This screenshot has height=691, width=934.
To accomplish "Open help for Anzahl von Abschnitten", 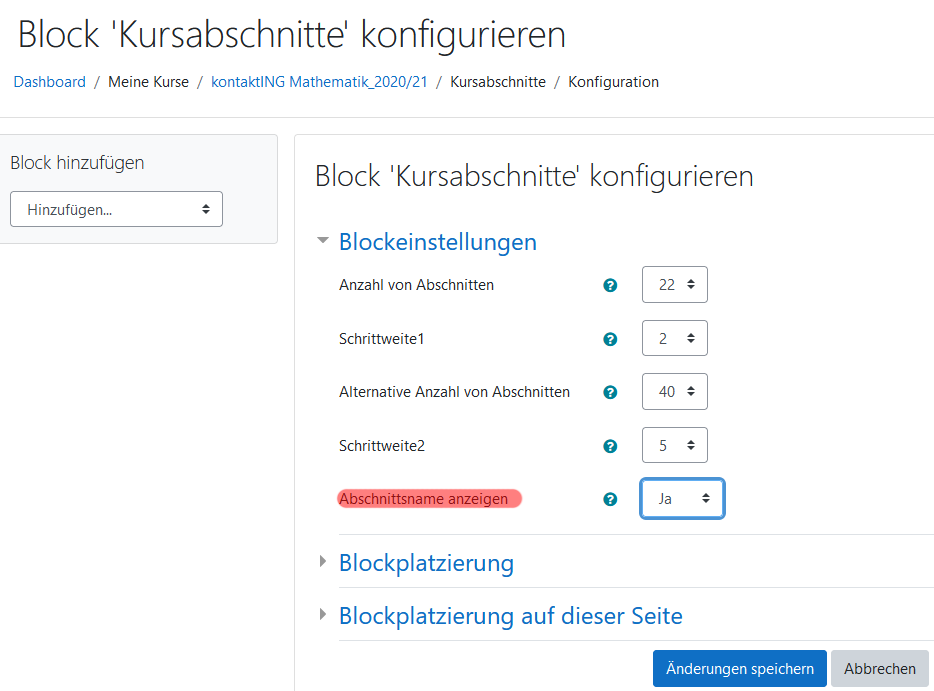I will tap(610, 285).
